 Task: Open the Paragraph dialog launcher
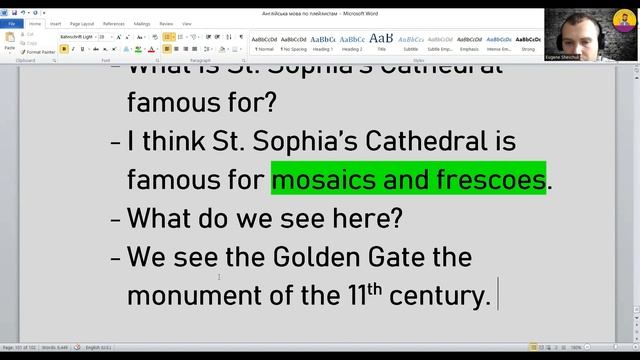pos(244,60)
